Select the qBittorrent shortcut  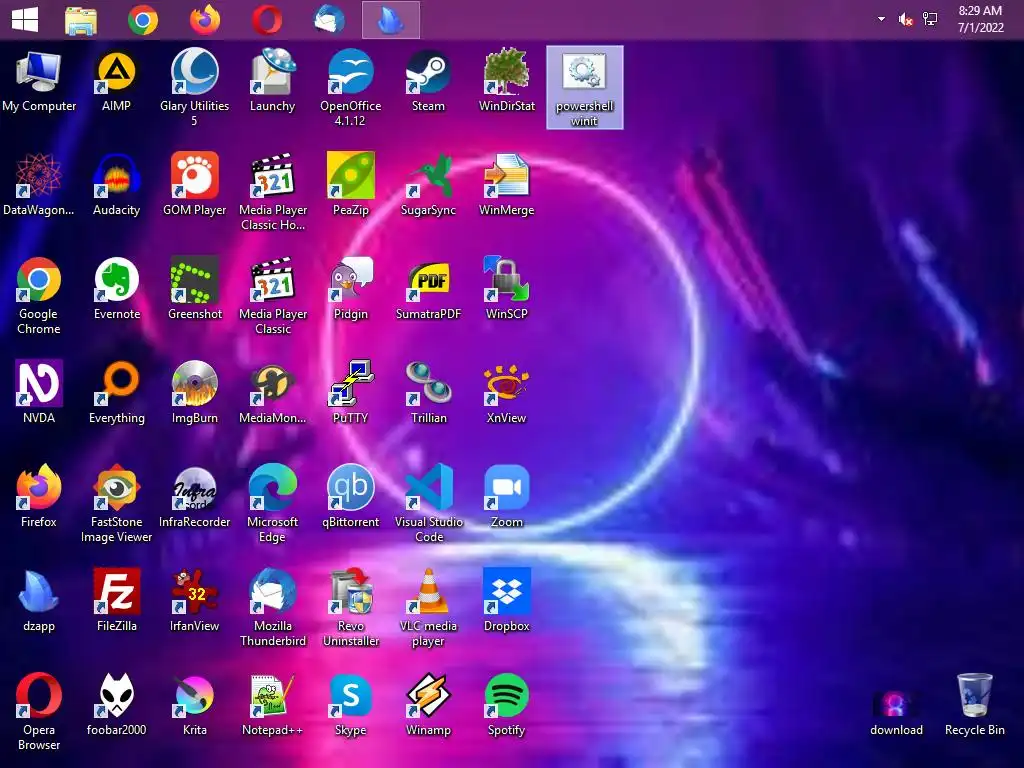click(351, 496)
